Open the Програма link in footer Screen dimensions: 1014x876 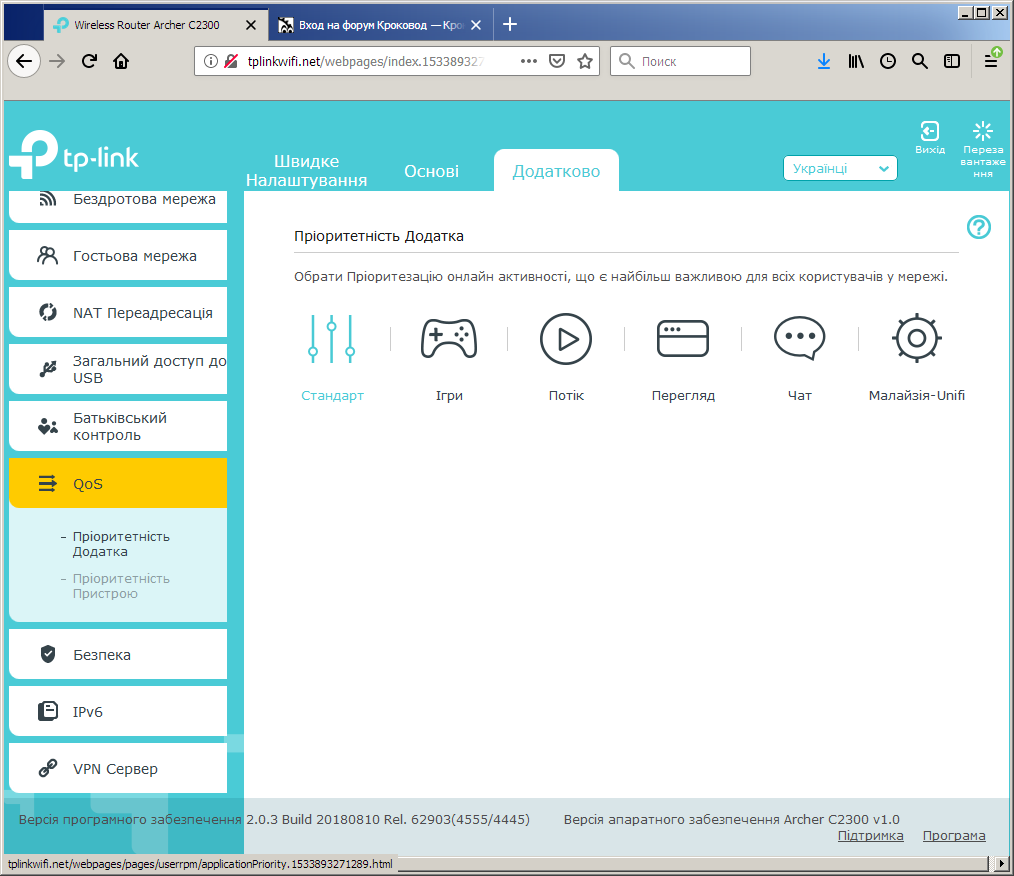[x=954, y=835]
